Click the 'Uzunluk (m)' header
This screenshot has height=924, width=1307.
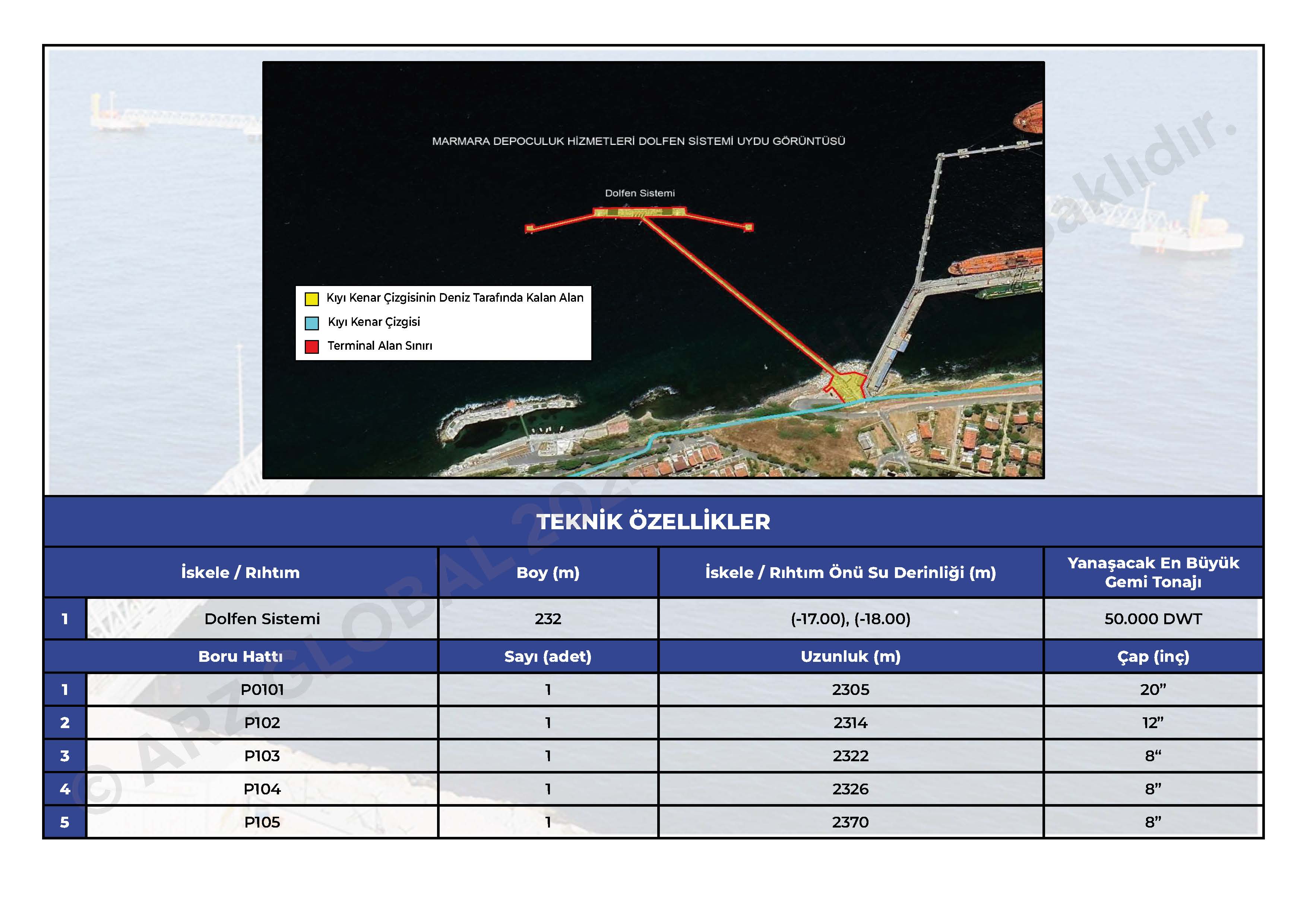click(x=851, y=657)
